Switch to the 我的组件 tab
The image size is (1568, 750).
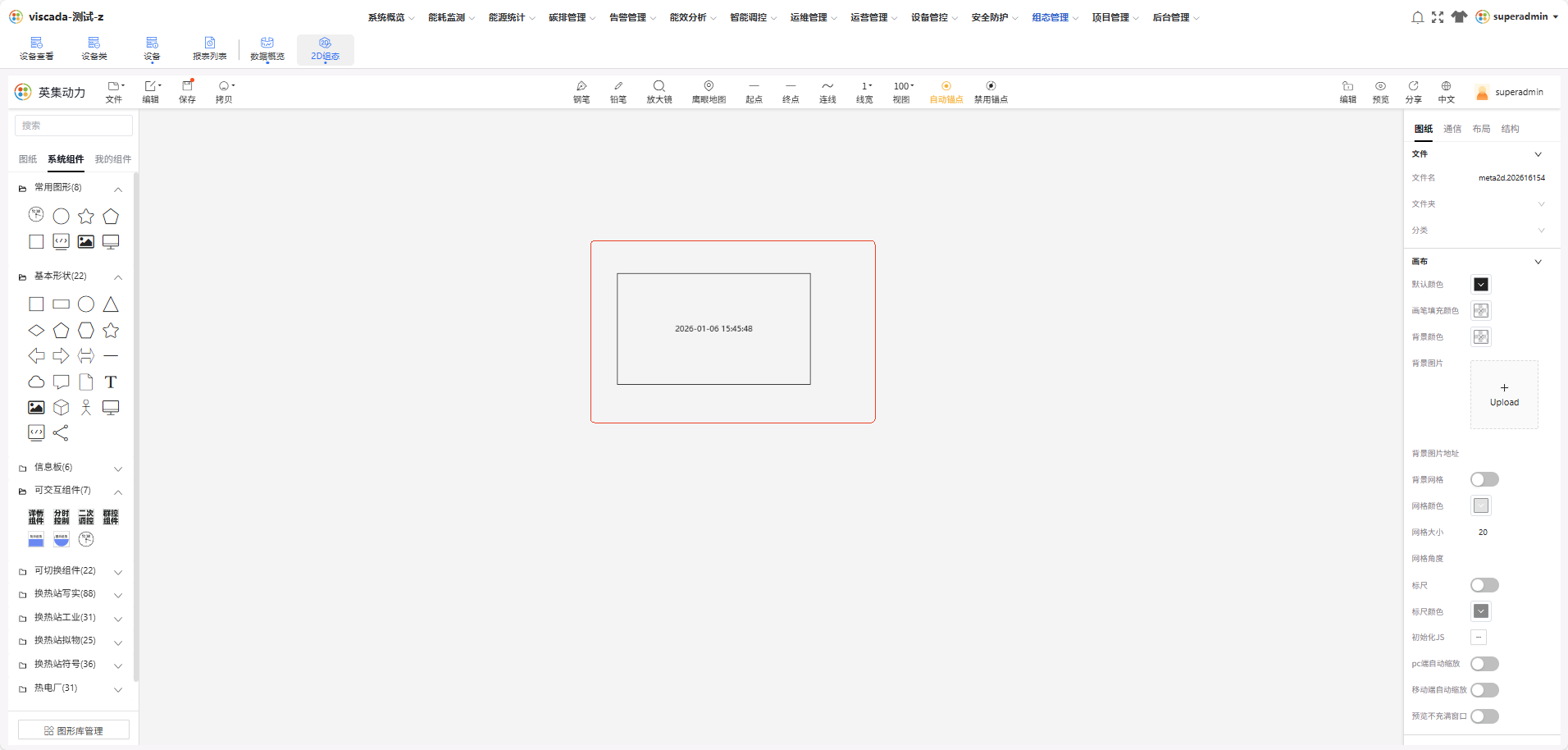pos(113,159)
